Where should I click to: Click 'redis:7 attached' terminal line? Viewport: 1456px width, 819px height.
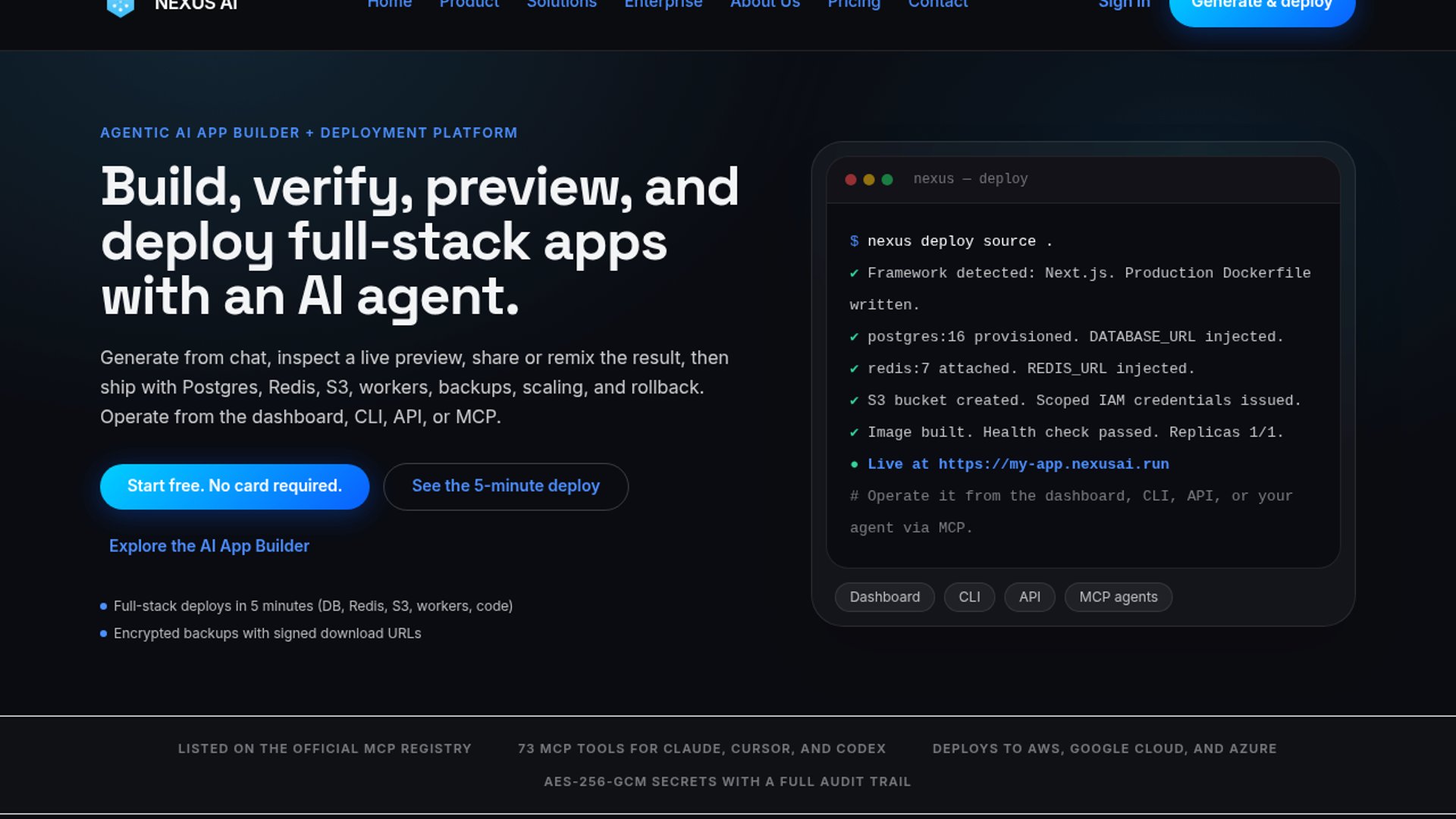1022,369
